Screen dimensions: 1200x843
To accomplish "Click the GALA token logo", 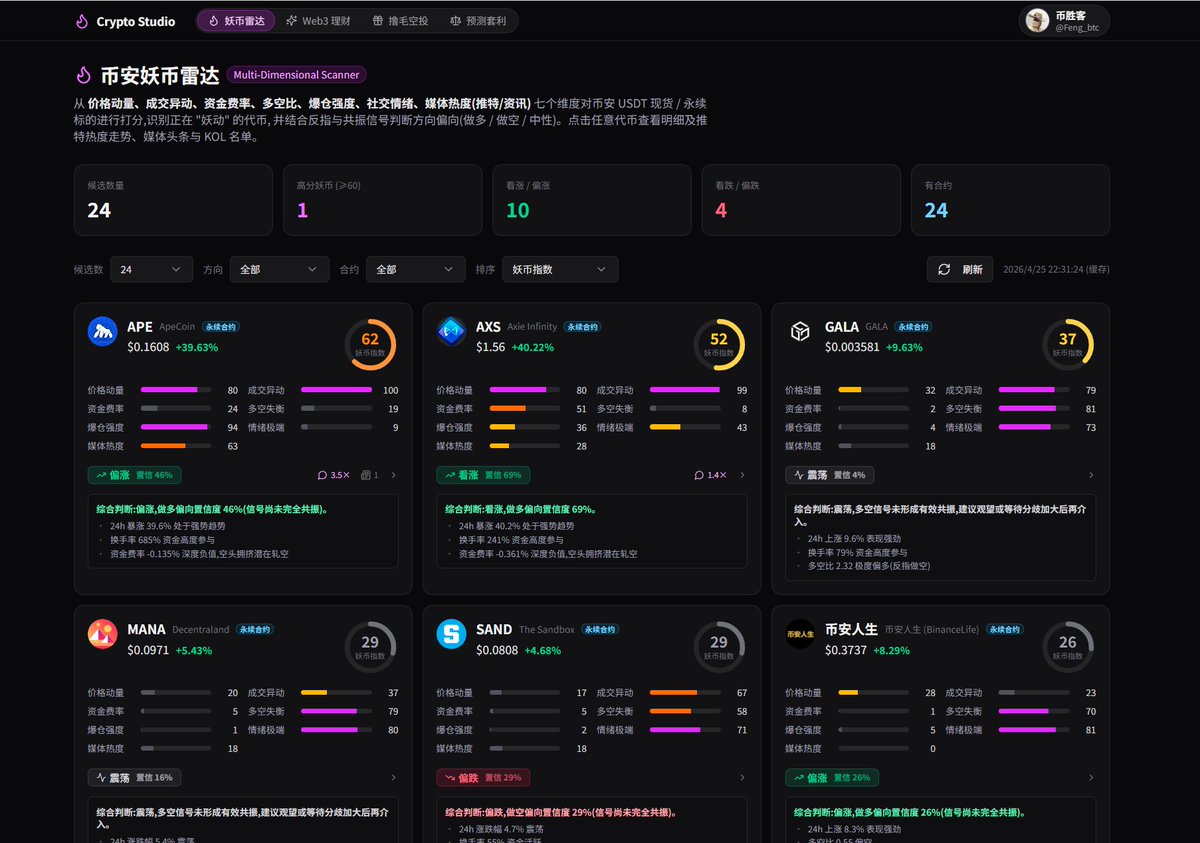I will point(800,331).
